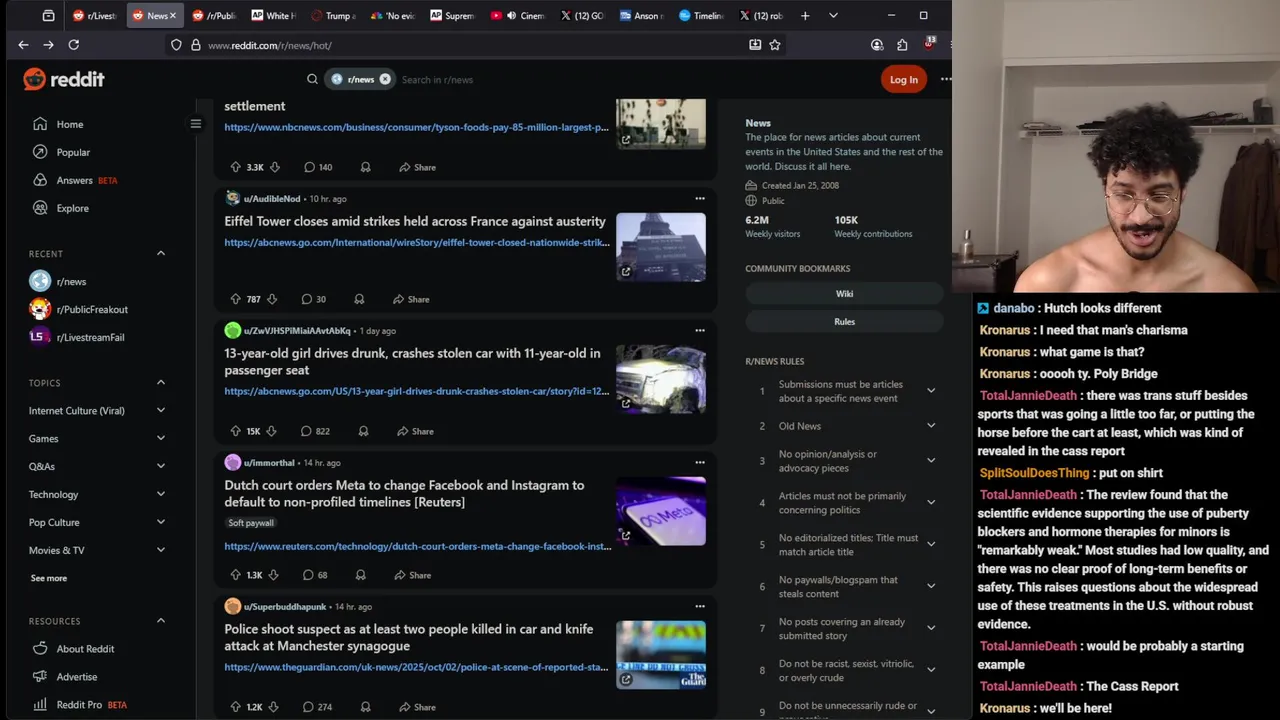Switch to the Timeline browser tab

click(x=701, y=15)
